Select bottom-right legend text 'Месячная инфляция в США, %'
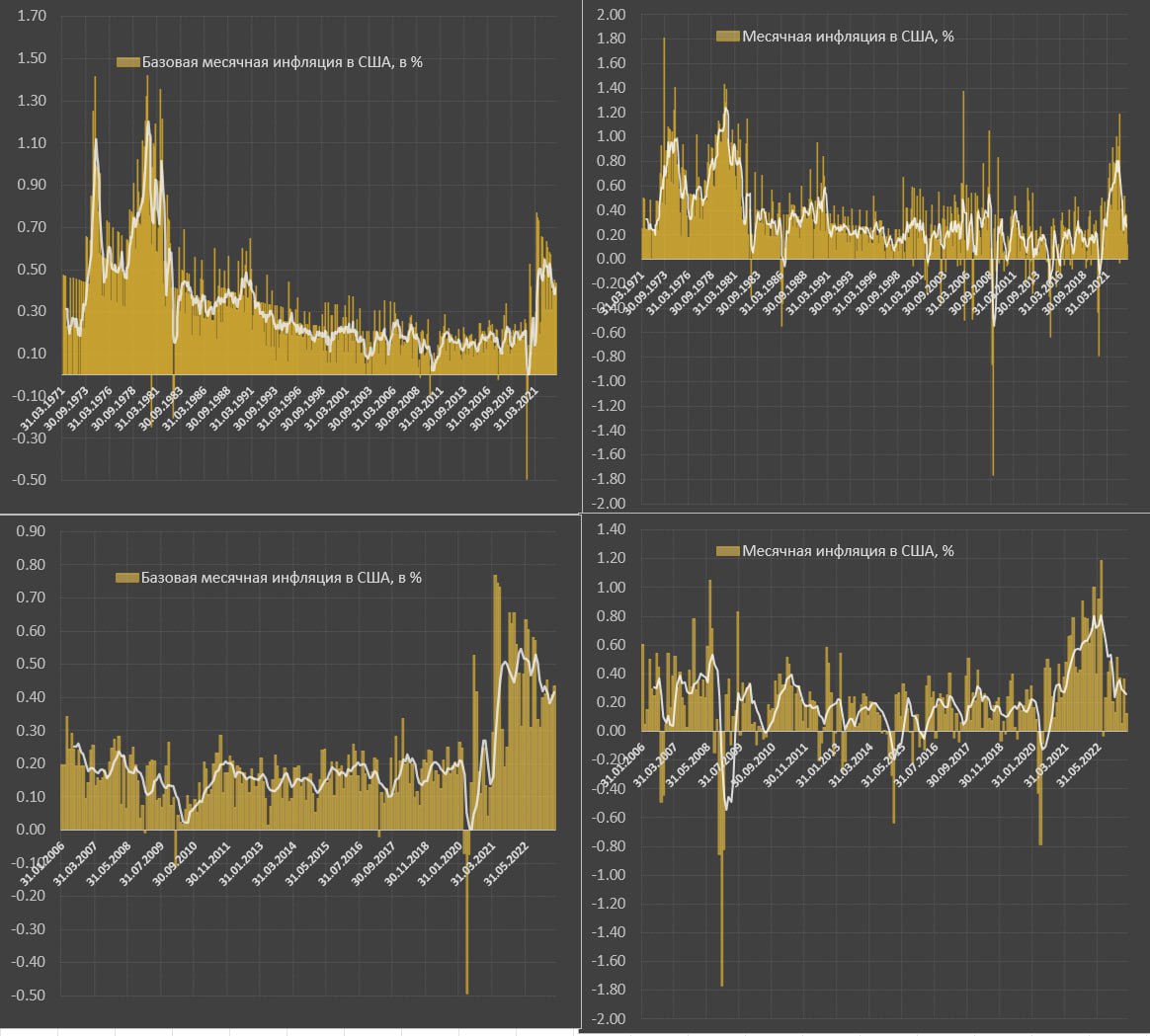Viewport: 1150px width, 1036px height. 848,551
